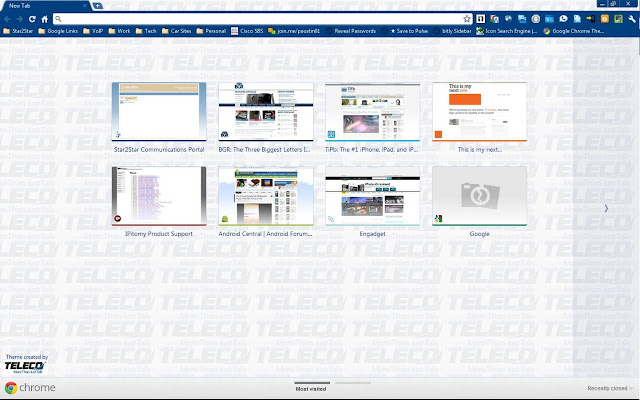
Task: Open the bitly Sidebar bookmarklet
Action: [452, 31]
